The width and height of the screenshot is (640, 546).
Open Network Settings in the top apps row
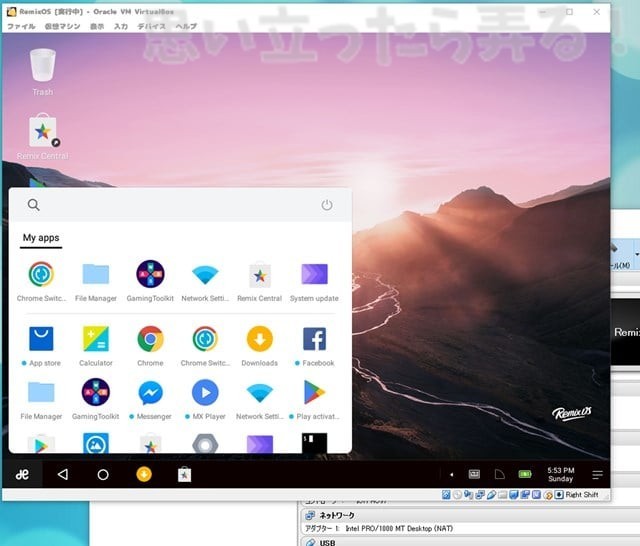pos(205,281)
